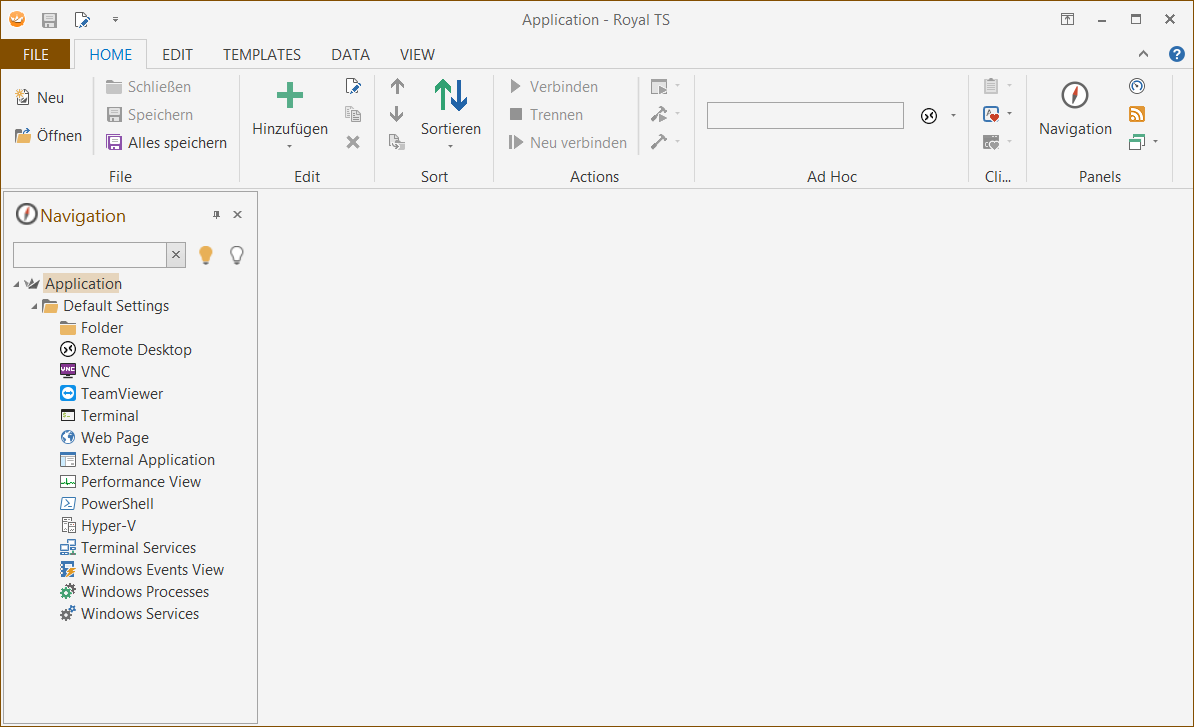Select Hyper-V in the navigation tree
Viewport: 1194px width, 727px height.
click(108, 526)
